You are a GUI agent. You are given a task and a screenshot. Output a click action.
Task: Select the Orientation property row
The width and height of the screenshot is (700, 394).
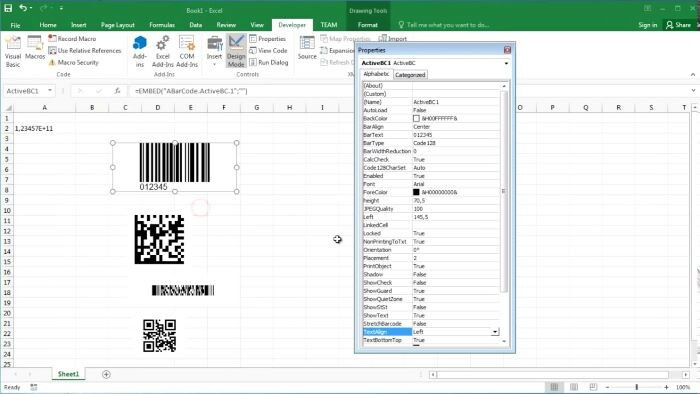click(x=431, y=250)
